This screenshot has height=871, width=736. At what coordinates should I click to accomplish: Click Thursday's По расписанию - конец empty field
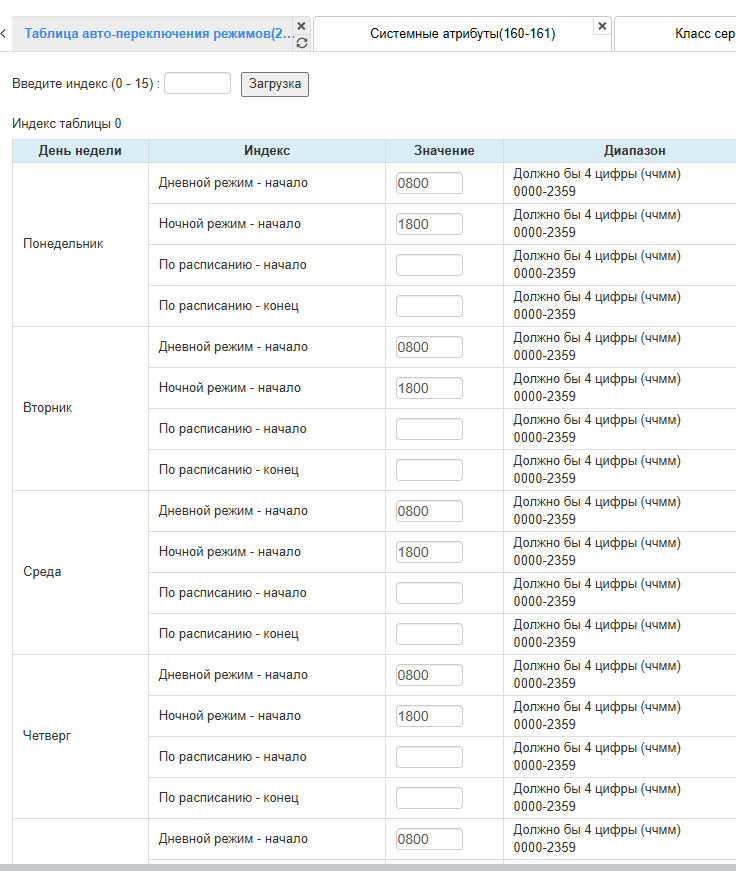pyautogui.click(x=429, y=798)
